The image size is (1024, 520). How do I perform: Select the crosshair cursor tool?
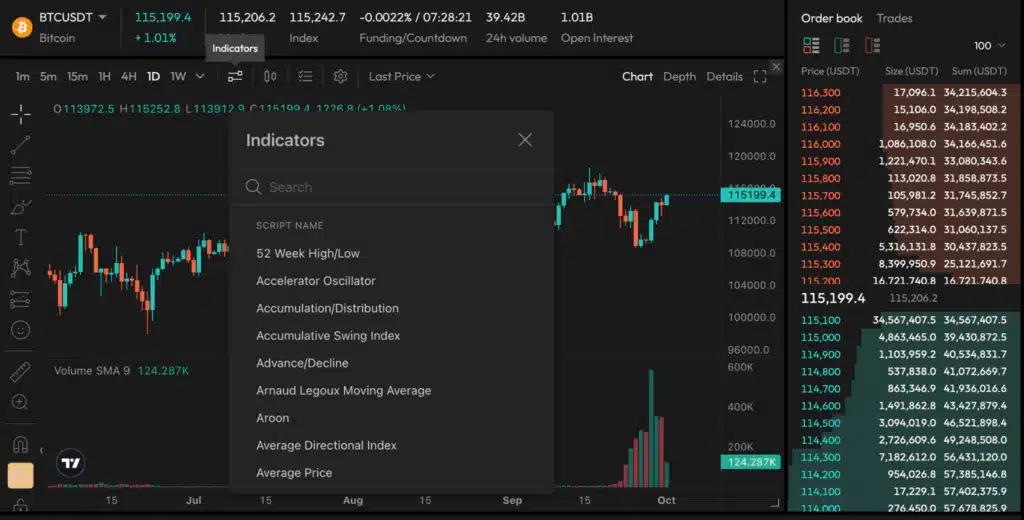coord(20,114)
